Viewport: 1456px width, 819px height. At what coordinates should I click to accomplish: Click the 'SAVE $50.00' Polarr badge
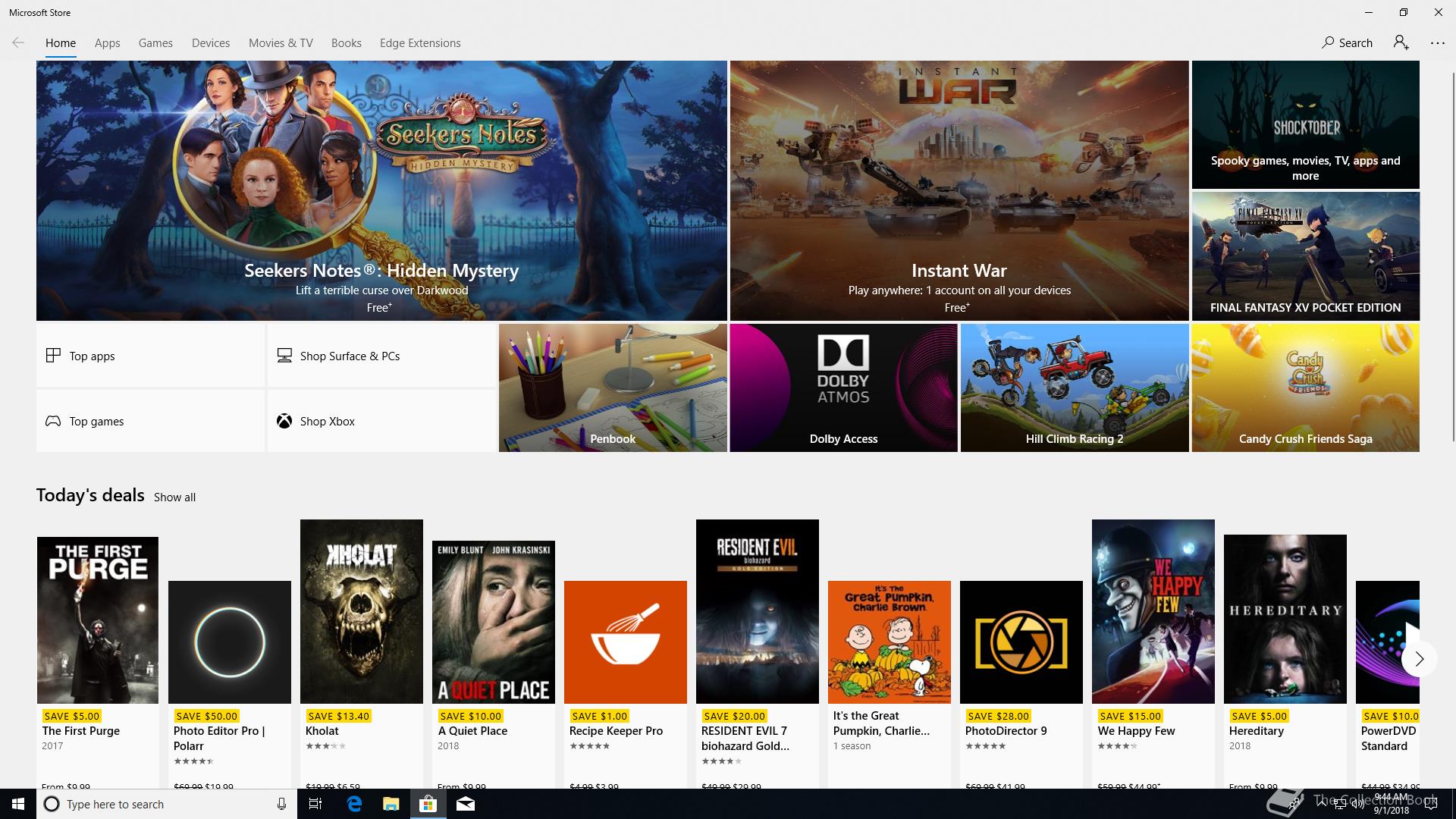coord(206,716)
